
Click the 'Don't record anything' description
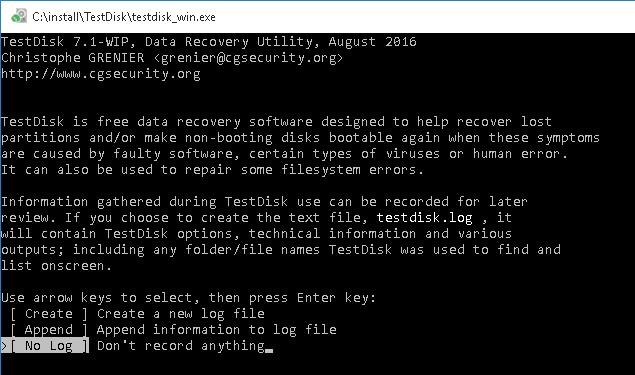pos(181,346)
